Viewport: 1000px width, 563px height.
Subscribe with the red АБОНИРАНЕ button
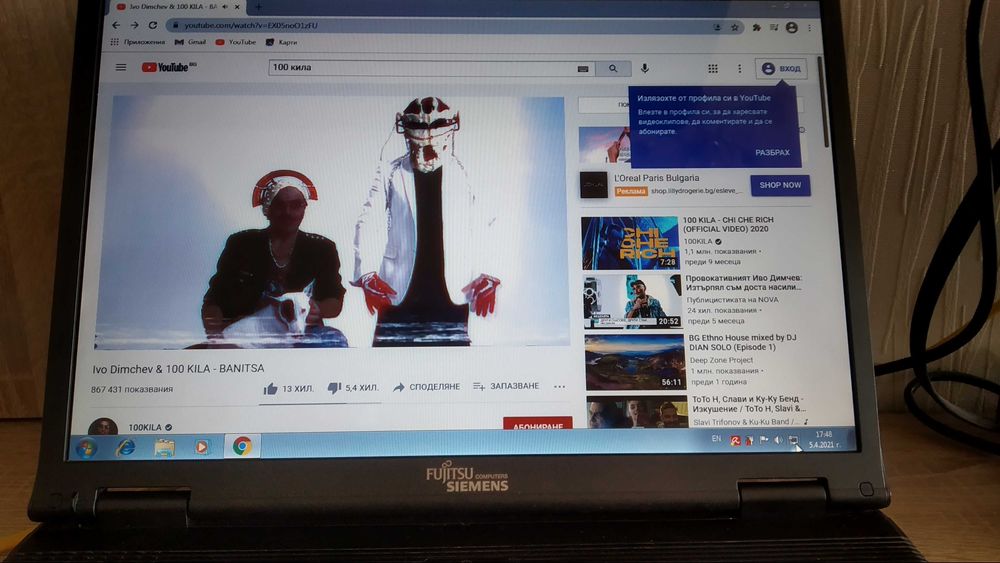pyautogui.click(x=538, y=424)
